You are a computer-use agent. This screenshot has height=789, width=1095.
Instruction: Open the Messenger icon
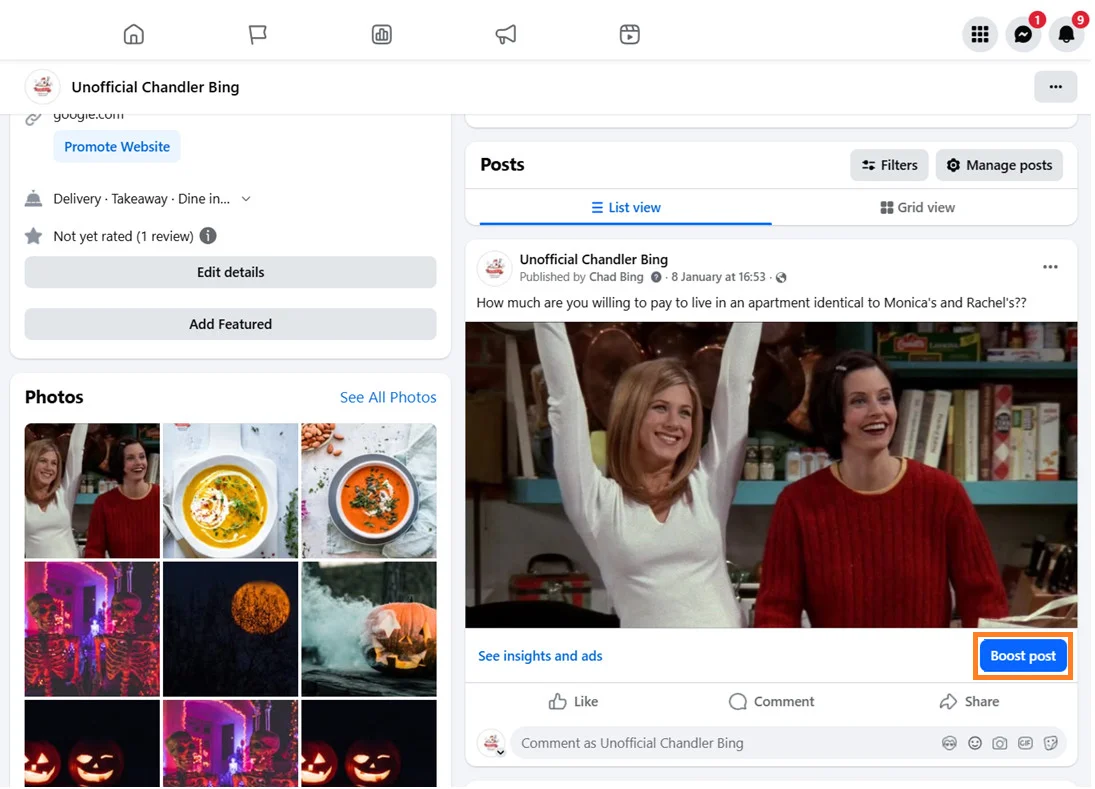pos(1023,35)
